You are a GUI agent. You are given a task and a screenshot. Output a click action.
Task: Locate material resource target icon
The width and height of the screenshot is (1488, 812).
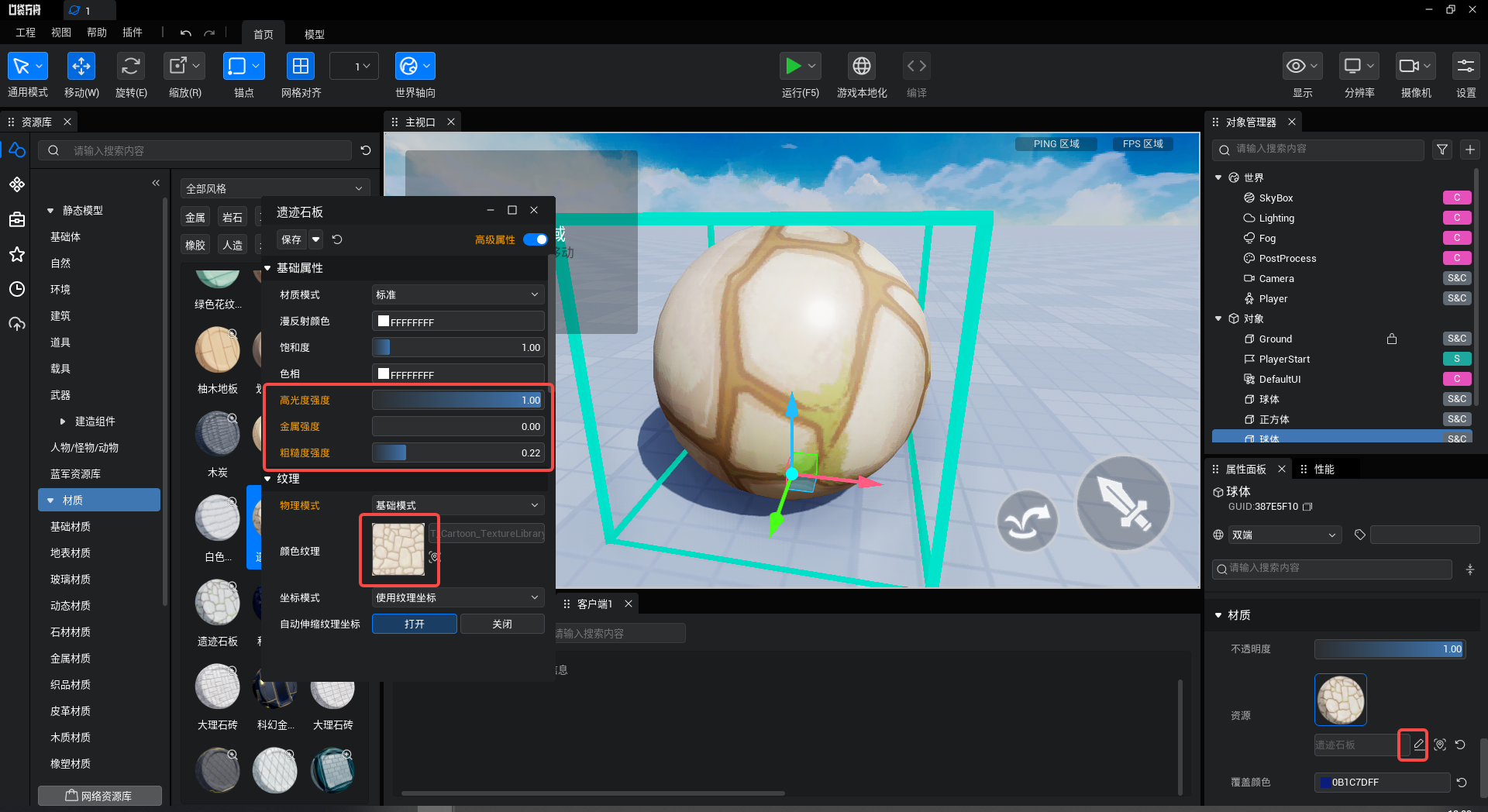click(1440, 745)
